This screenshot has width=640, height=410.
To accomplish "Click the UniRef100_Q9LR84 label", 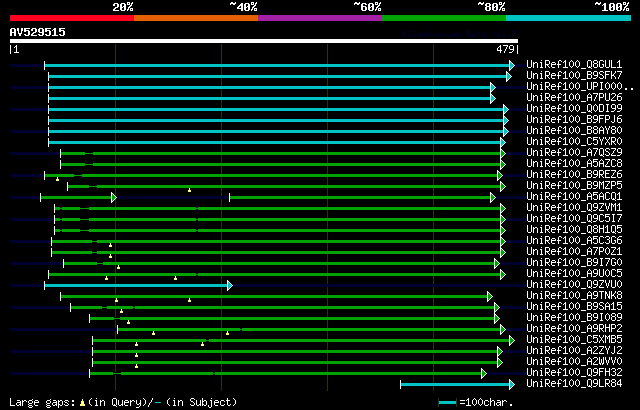I will [574, 384].
